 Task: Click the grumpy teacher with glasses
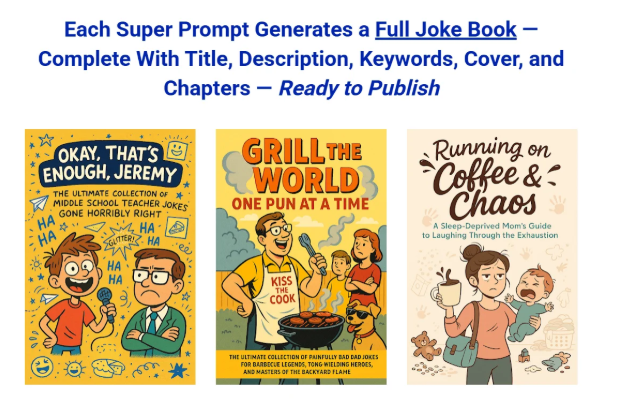tap(156, 302)
